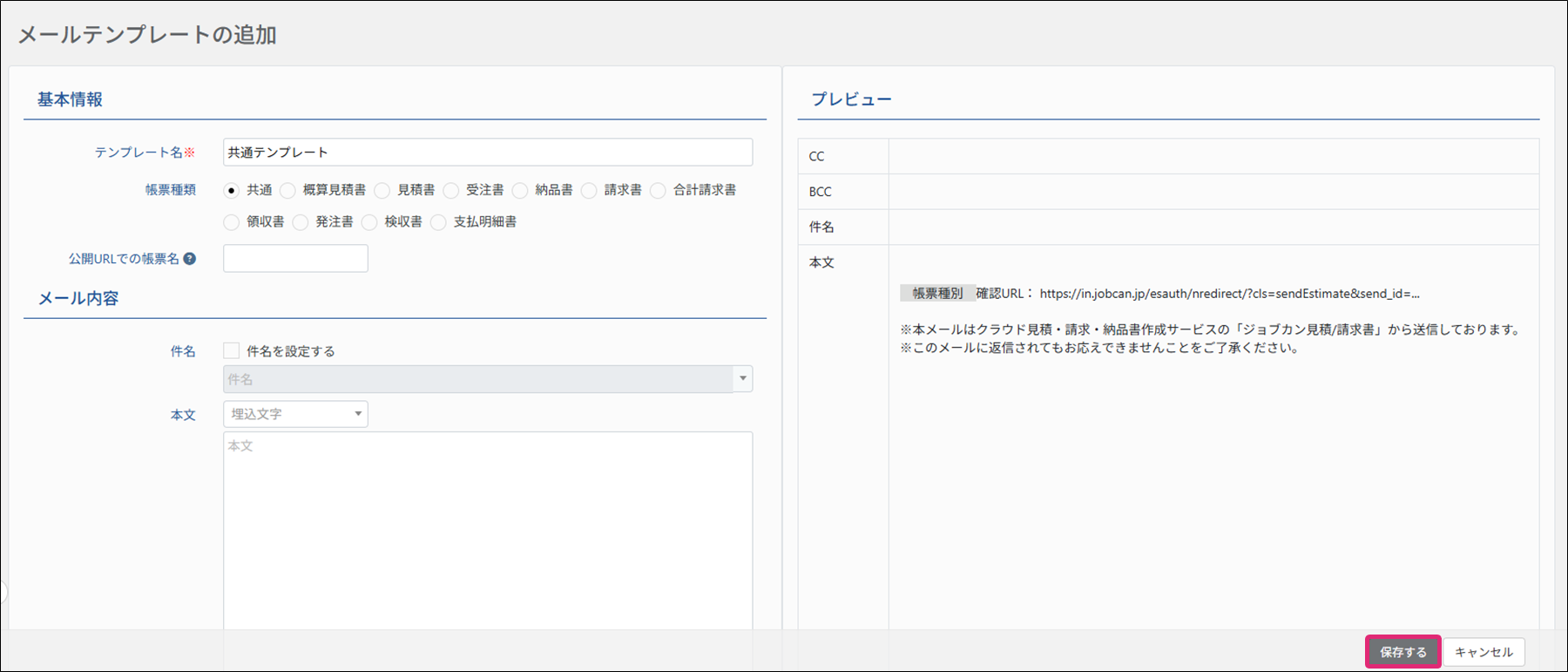This screenshot has width=1568, height=672.
Task: Choose the 合計請求書 radio option
Action: pos(659,190)
